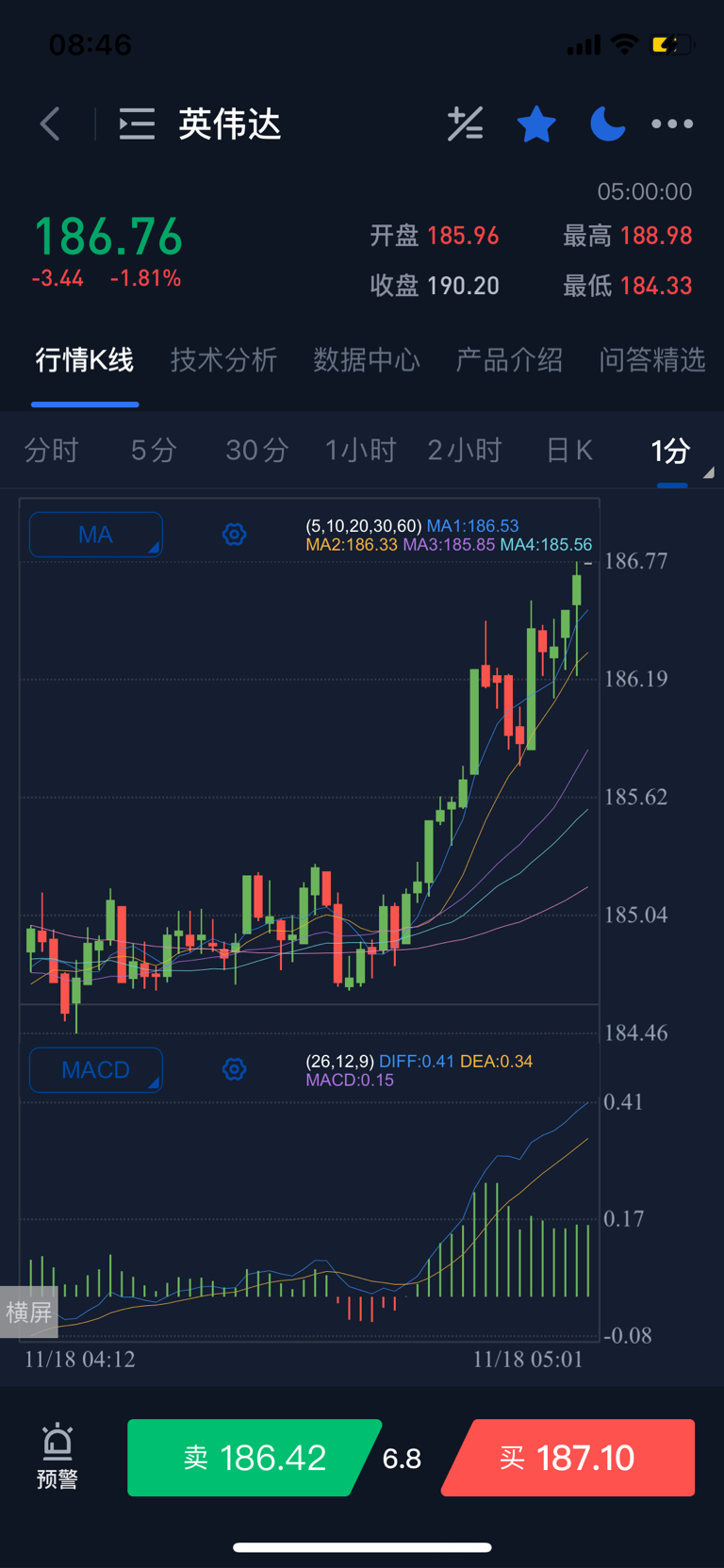Screen dimensions: 724x1568
Task: Tap the -3.44 price change value
Action: pyautogui.click(x=58, y=278)
